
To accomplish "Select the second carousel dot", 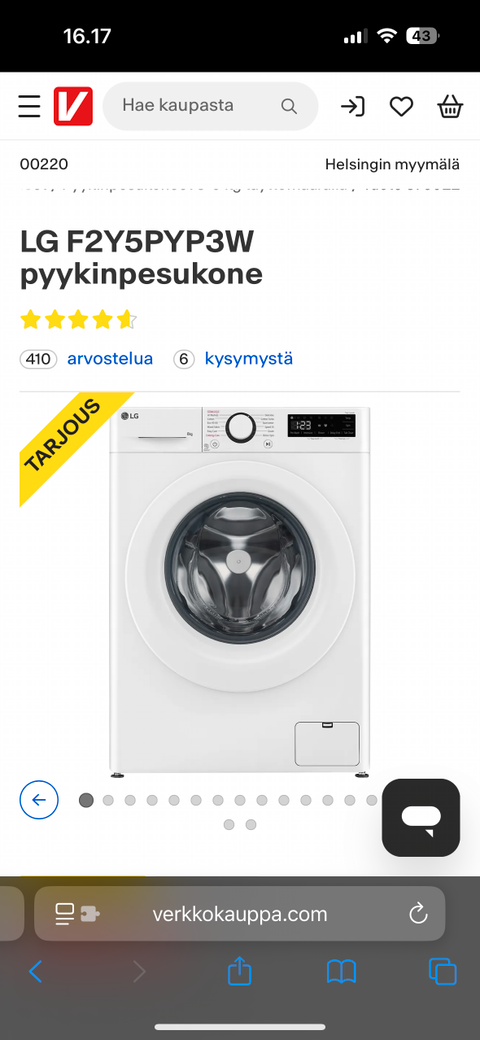I will point(108,800).
